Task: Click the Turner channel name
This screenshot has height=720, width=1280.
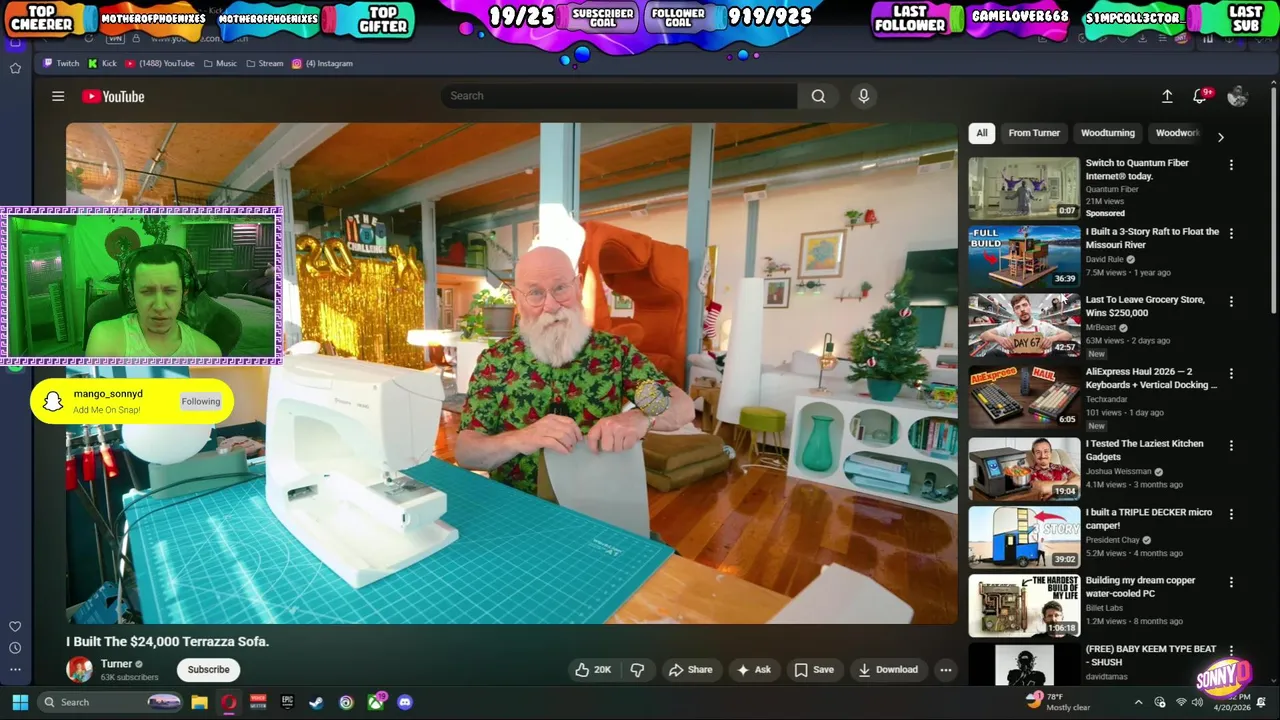Action: click(116, 663)
